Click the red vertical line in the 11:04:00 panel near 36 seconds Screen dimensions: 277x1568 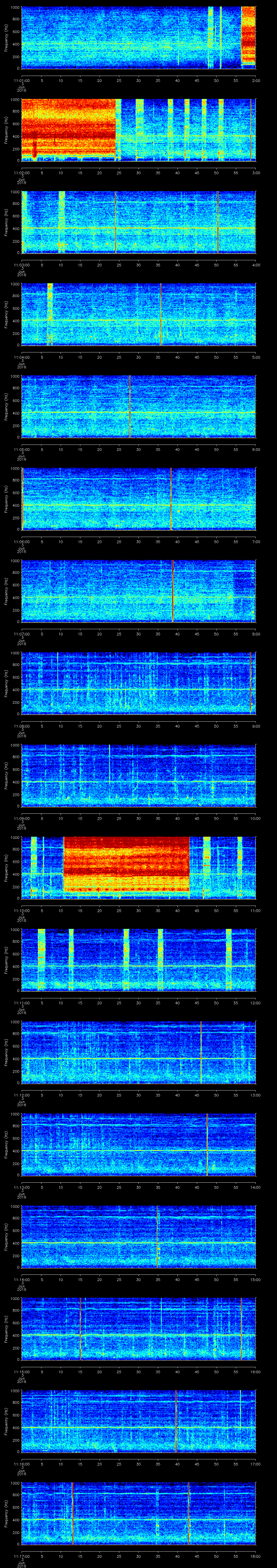click(161, 314)
